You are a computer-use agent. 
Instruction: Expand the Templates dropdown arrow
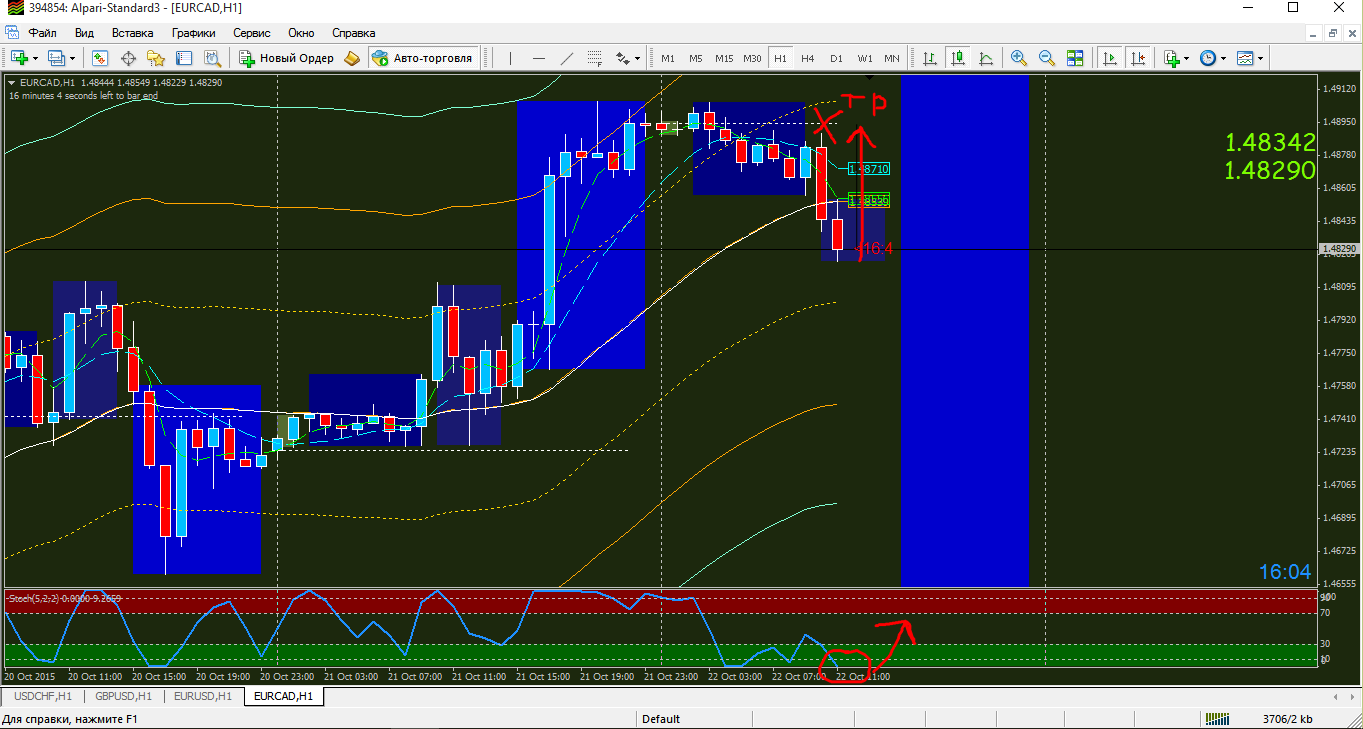point(1261,58)
